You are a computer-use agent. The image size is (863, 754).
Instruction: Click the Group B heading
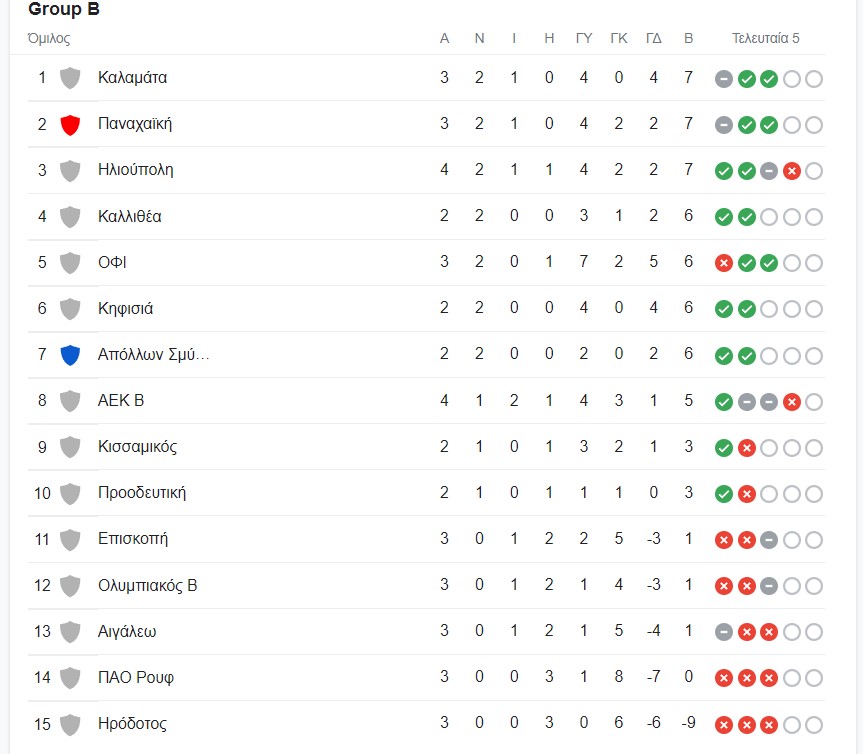(64, 10)
